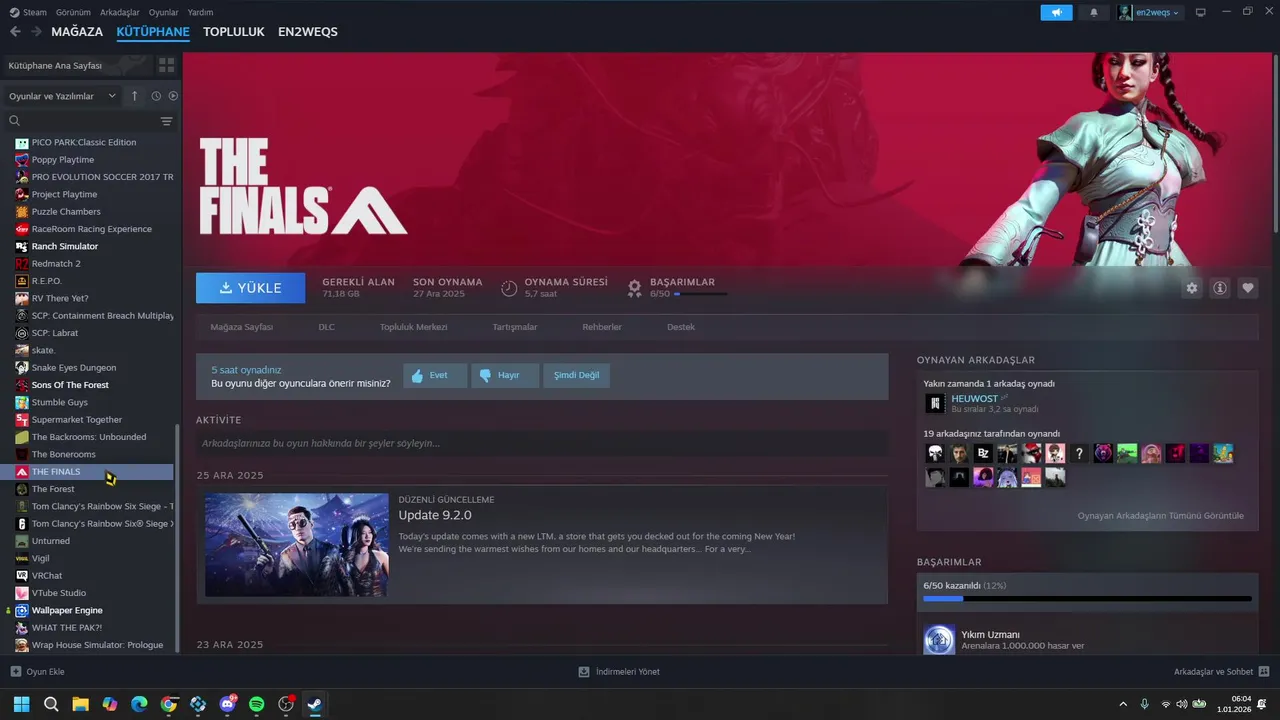Open Spotify from the taskbar
This screenshot has width=1280, height=720.
pyautogui.click(x=256, y=704)
